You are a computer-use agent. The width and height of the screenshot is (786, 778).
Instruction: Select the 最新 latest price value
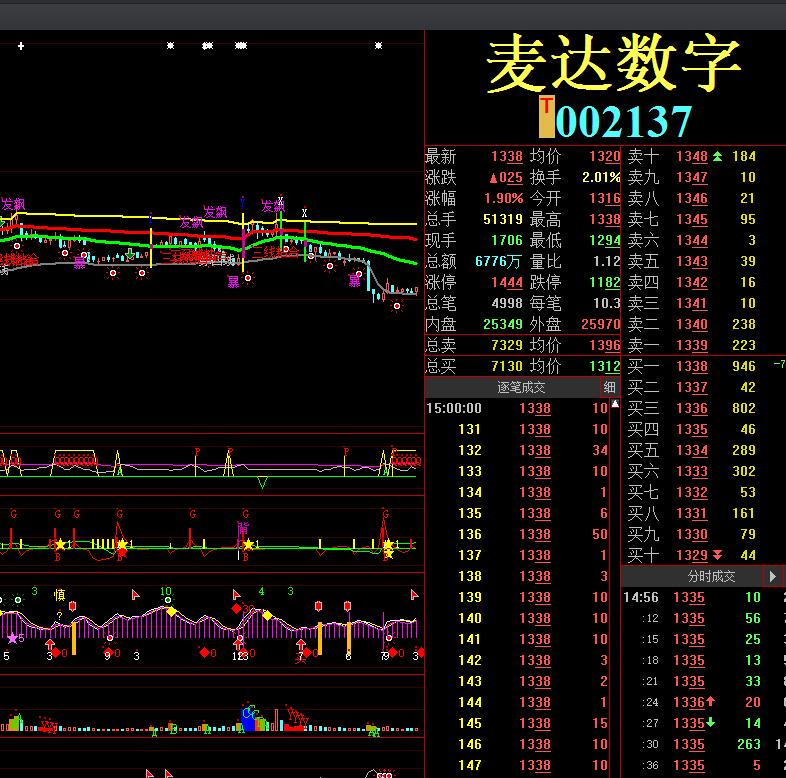tap(507, 156)
